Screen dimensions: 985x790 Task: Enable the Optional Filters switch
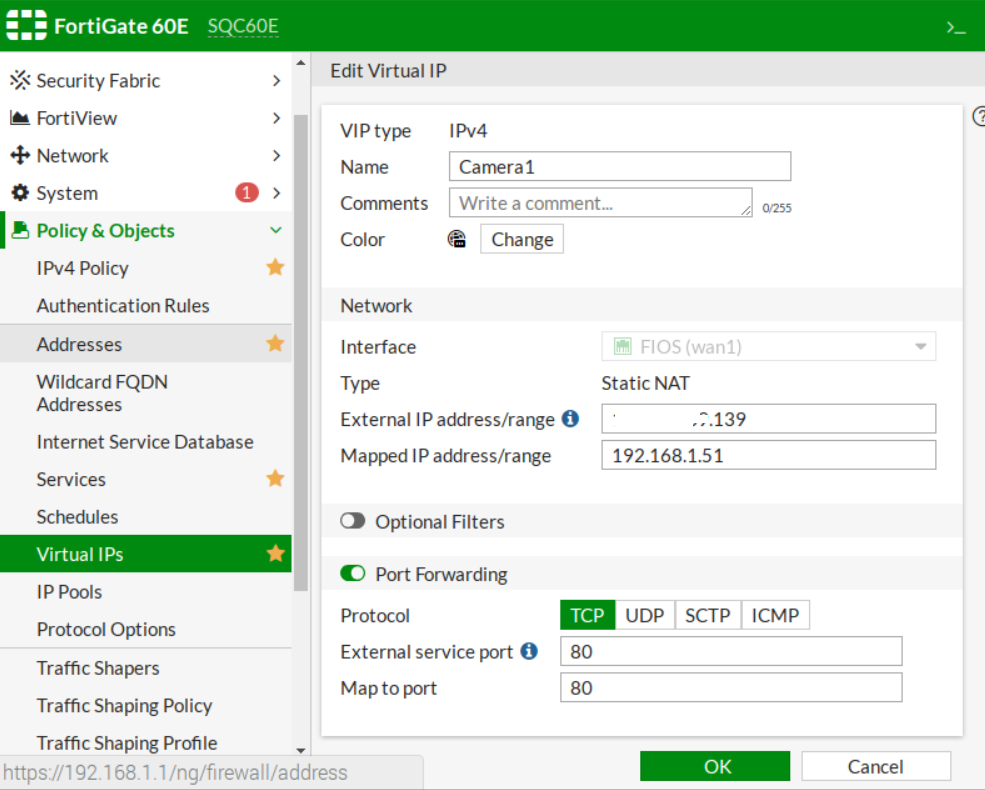tap(352, 521)
